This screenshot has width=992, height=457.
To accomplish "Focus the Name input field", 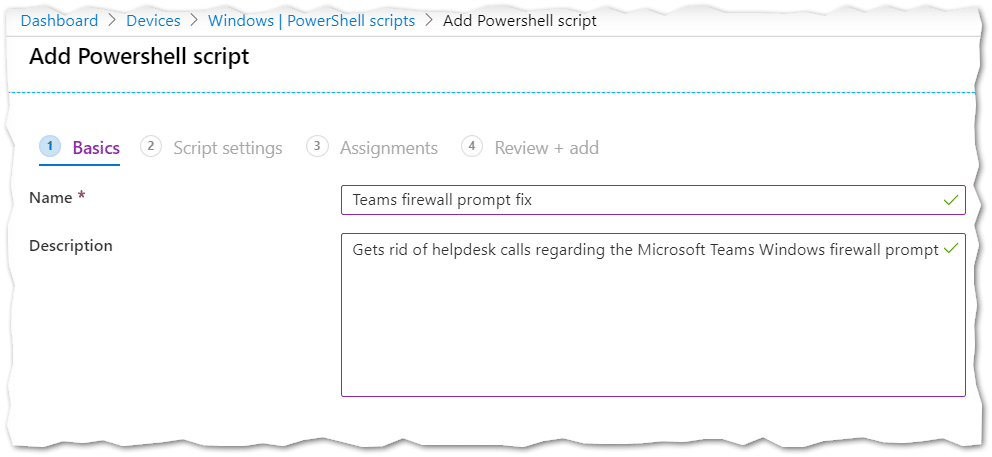I will coord(640,200).
